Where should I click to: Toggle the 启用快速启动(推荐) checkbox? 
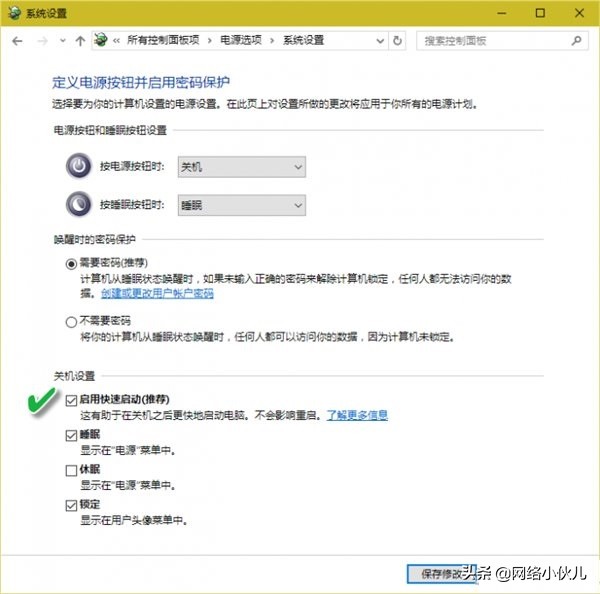pos(71,400)
